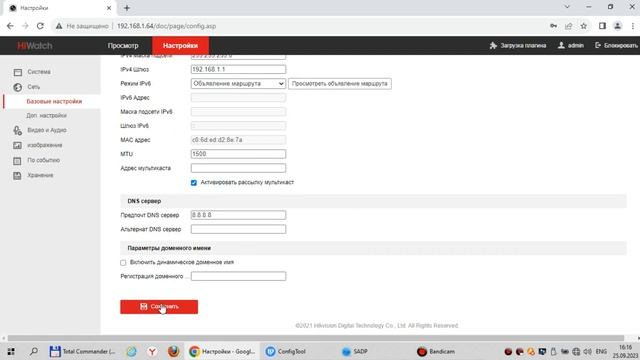Switch to ConfigTool in taskbar

286,351
